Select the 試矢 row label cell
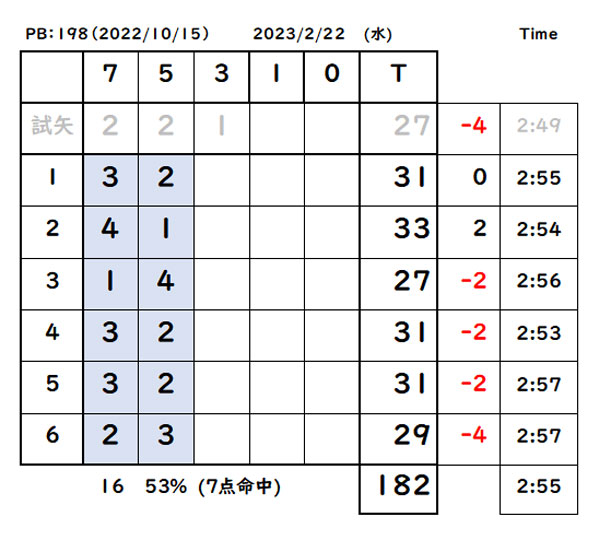The height and width of the screenshot is (540, 599). pos(52,128)
